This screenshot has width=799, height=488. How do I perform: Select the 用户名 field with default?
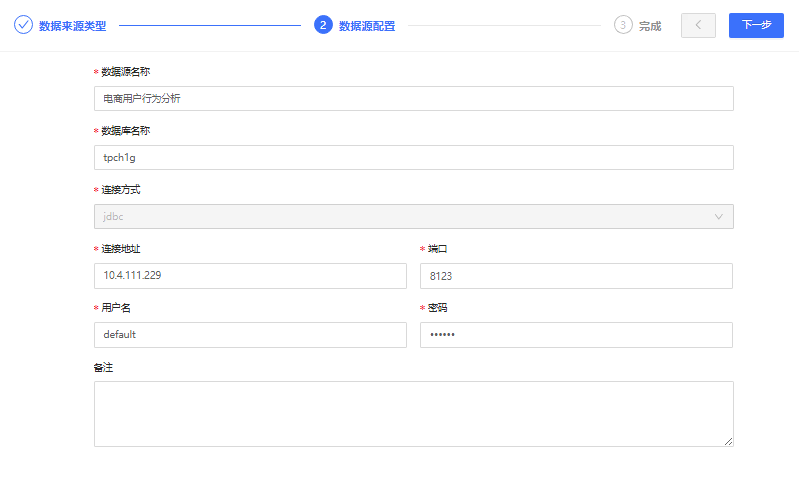250,335
